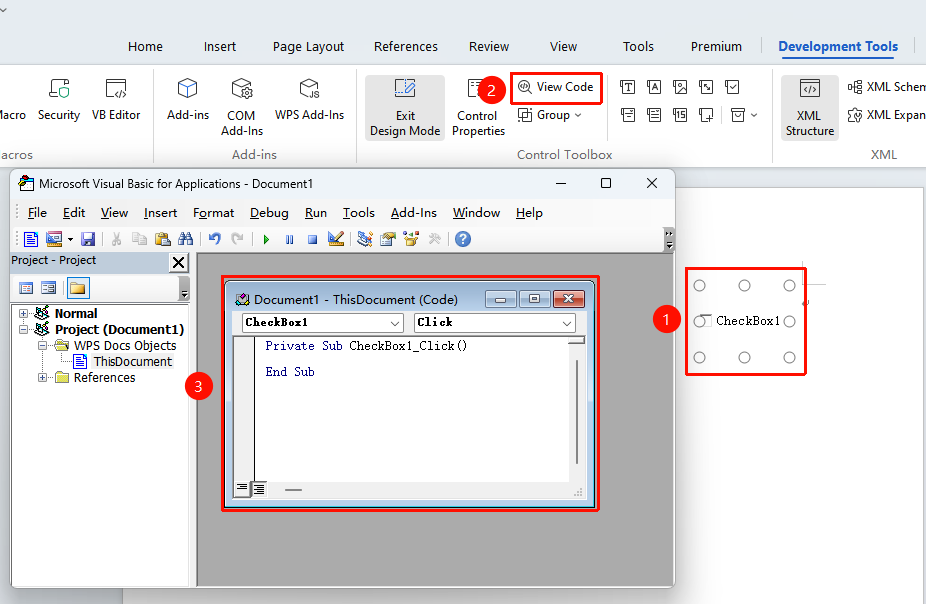Open the Insert menu in VBA editor
Screen dimensions: 926x604
pos(161,213)
